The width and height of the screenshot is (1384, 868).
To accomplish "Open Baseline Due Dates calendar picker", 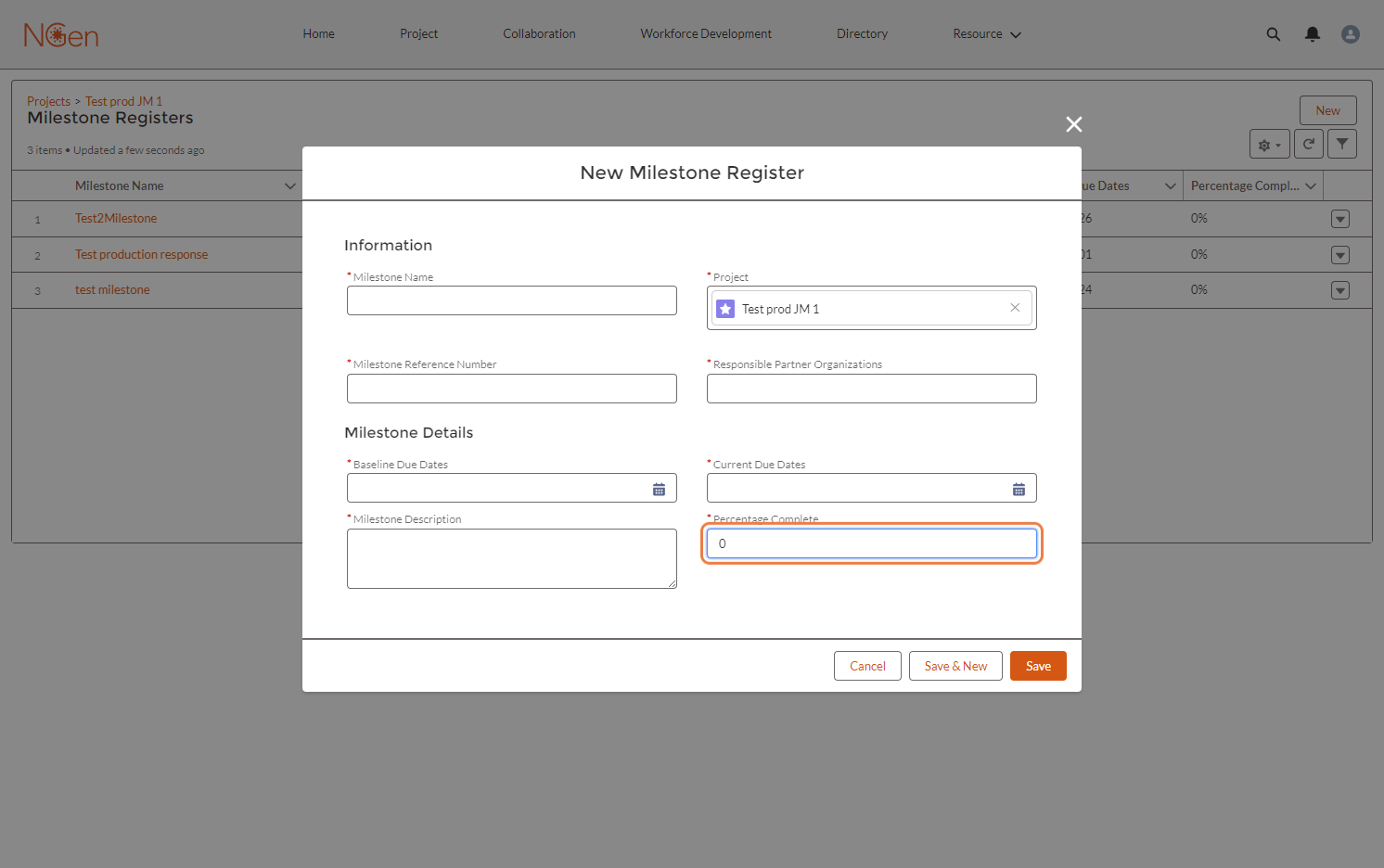I will point(659,489).
